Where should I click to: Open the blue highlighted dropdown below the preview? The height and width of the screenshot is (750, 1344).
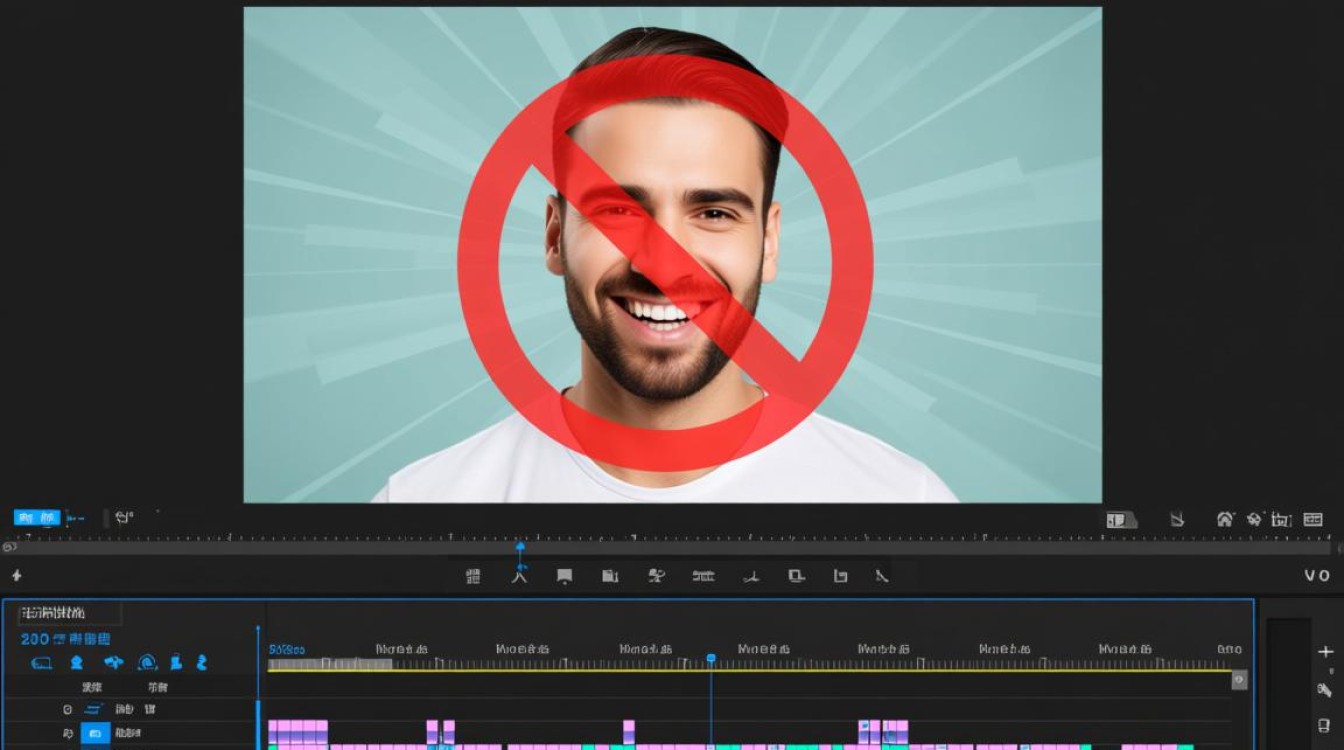point(37,518)
